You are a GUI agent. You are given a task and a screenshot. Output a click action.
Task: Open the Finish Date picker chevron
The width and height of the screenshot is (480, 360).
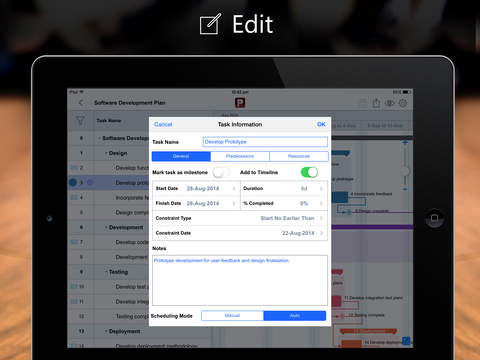point(234,203)
